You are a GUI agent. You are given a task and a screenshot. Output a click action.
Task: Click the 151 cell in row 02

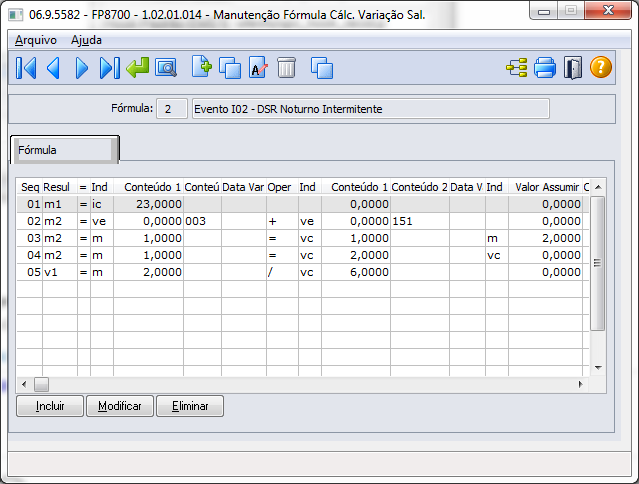420,221
